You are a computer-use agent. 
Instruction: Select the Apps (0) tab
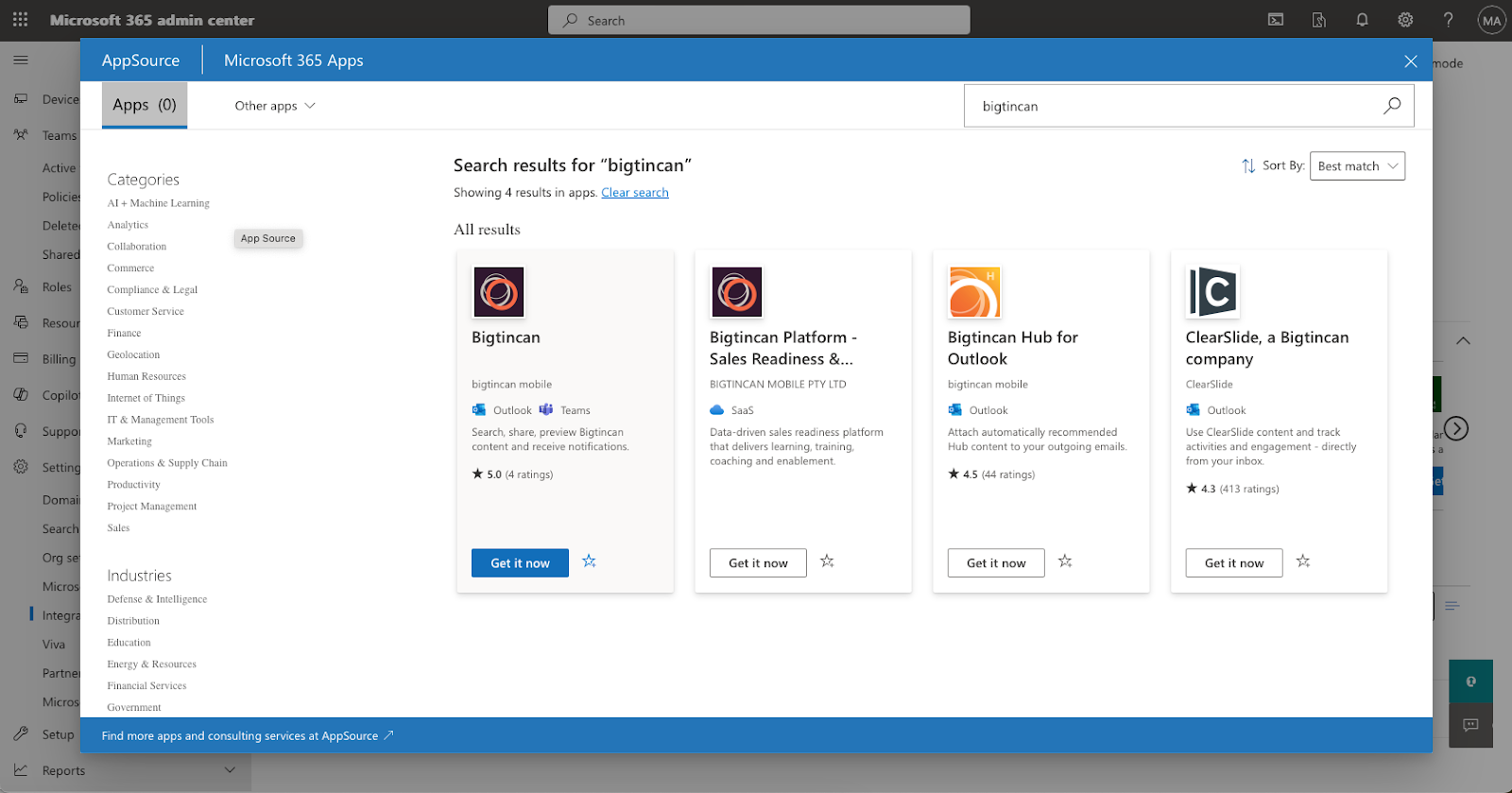click(x=145, y=105)
